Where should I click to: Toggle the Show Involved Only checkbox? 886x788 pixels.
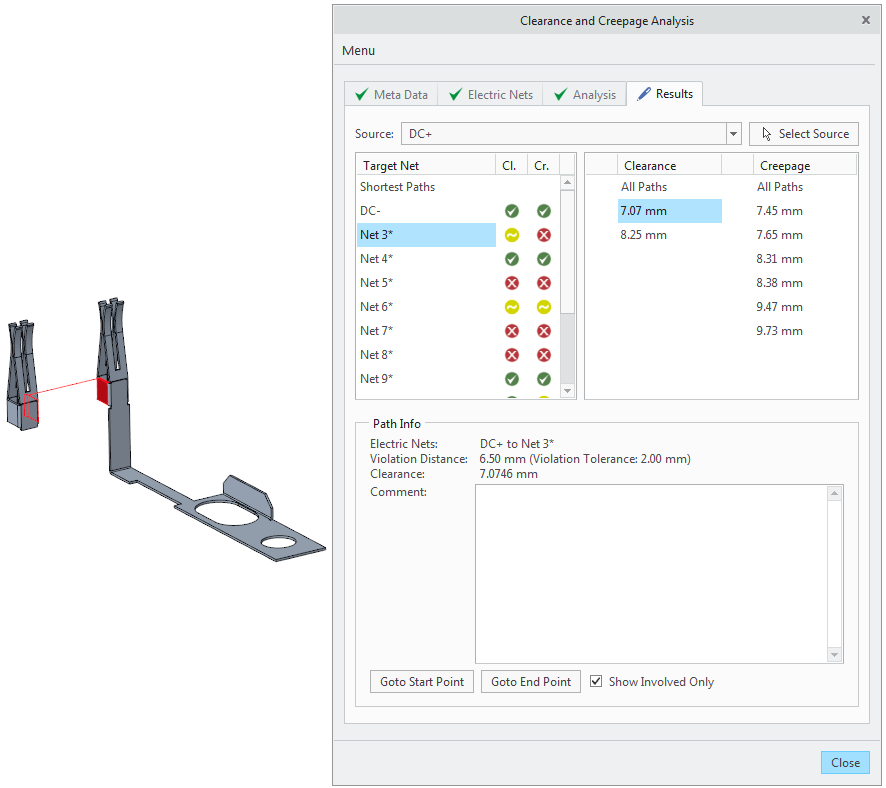597,682
